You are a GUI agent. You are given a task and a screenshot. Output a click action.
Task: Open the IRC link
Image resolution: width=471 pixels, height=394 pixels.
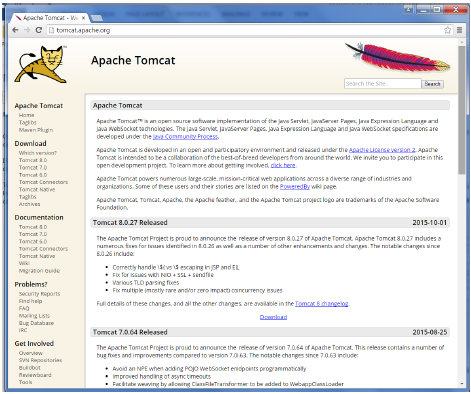point(23,330)
